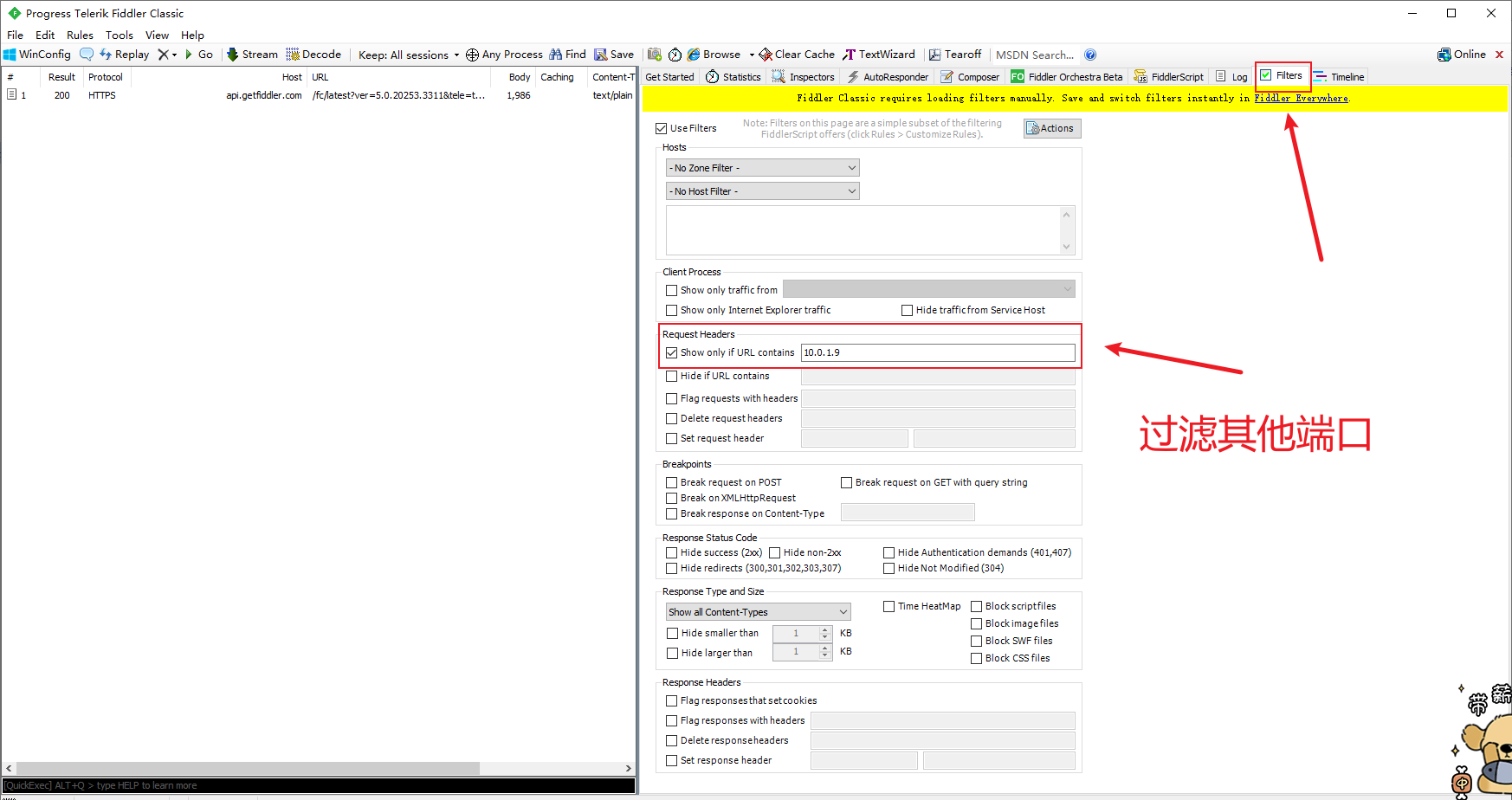Toggle Stream mode in toolbar
The image size is (1512, 800).
click(252, 55)
